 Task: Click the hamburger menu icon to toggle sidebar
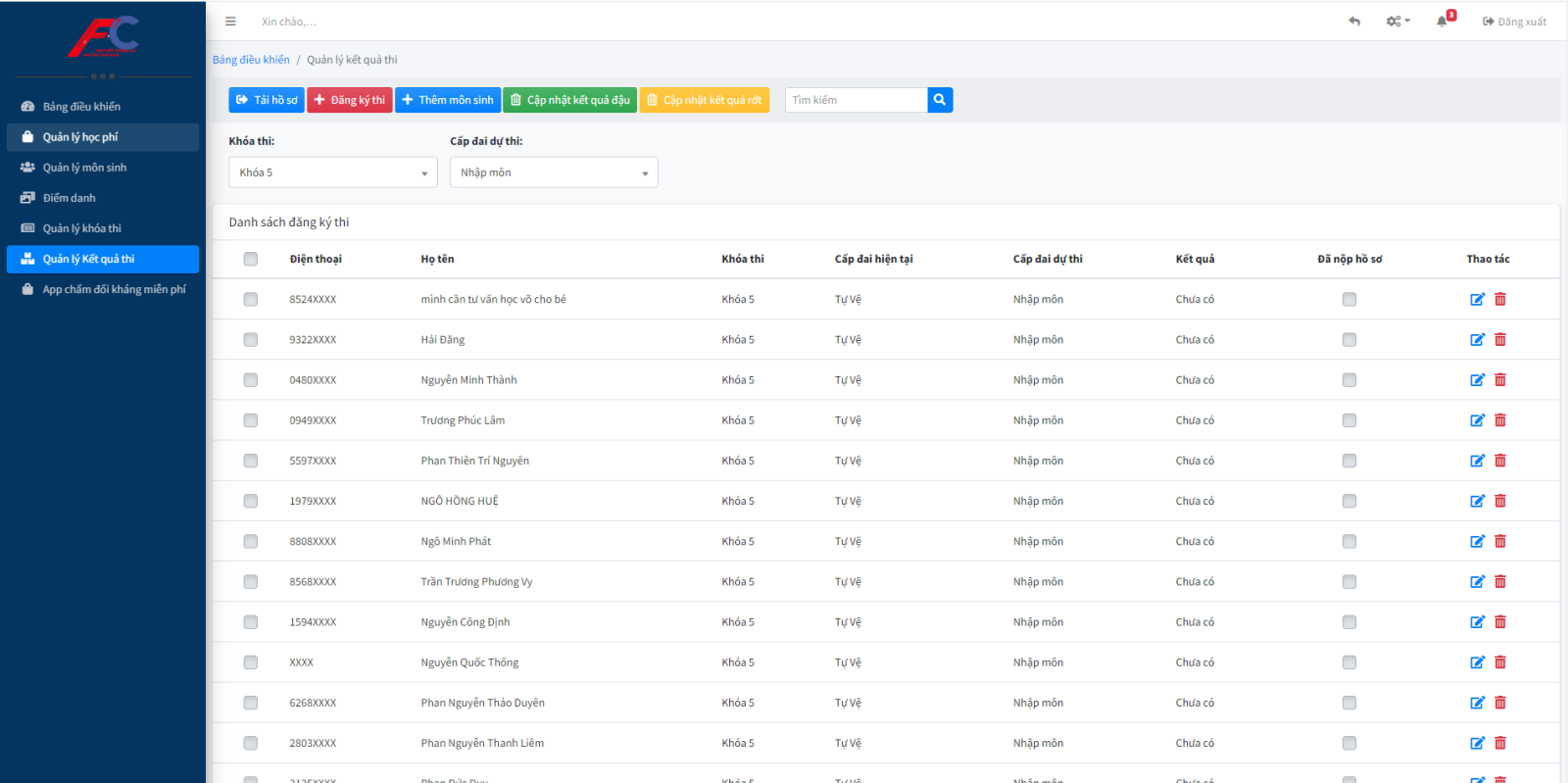(x=230, y=22)
